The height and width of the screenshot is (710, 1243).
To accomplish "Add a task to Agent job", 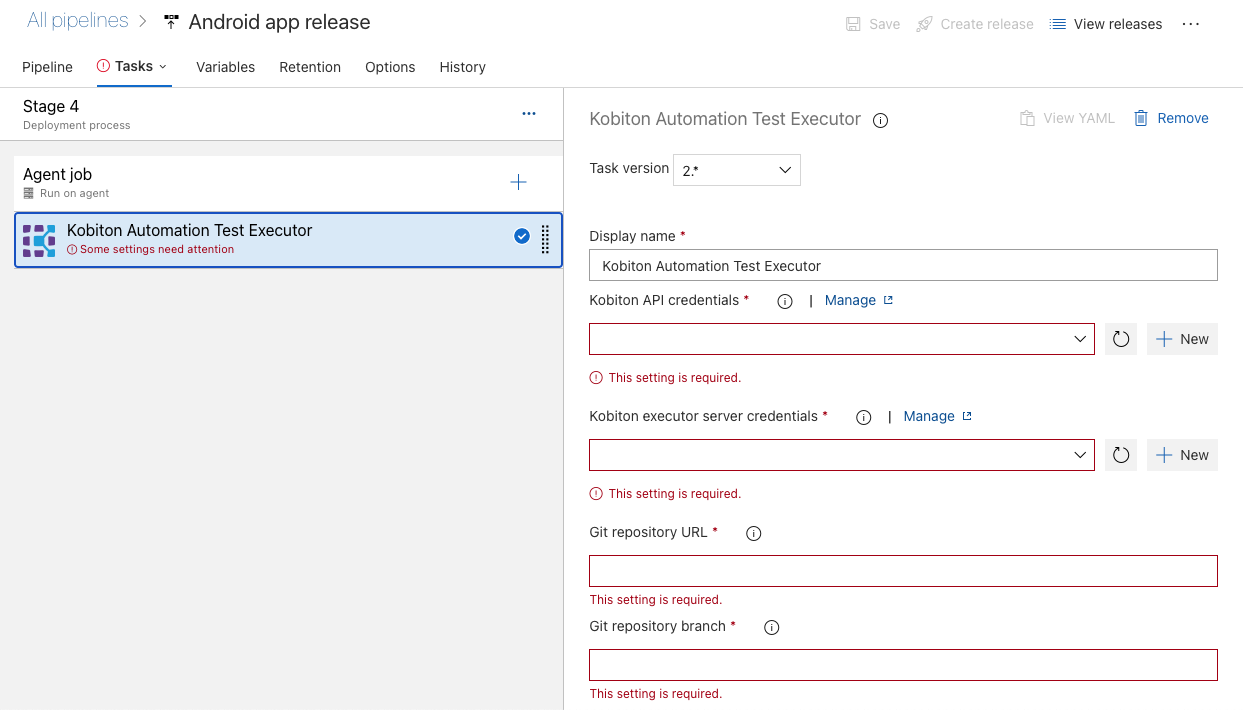I will pos(518,182).
